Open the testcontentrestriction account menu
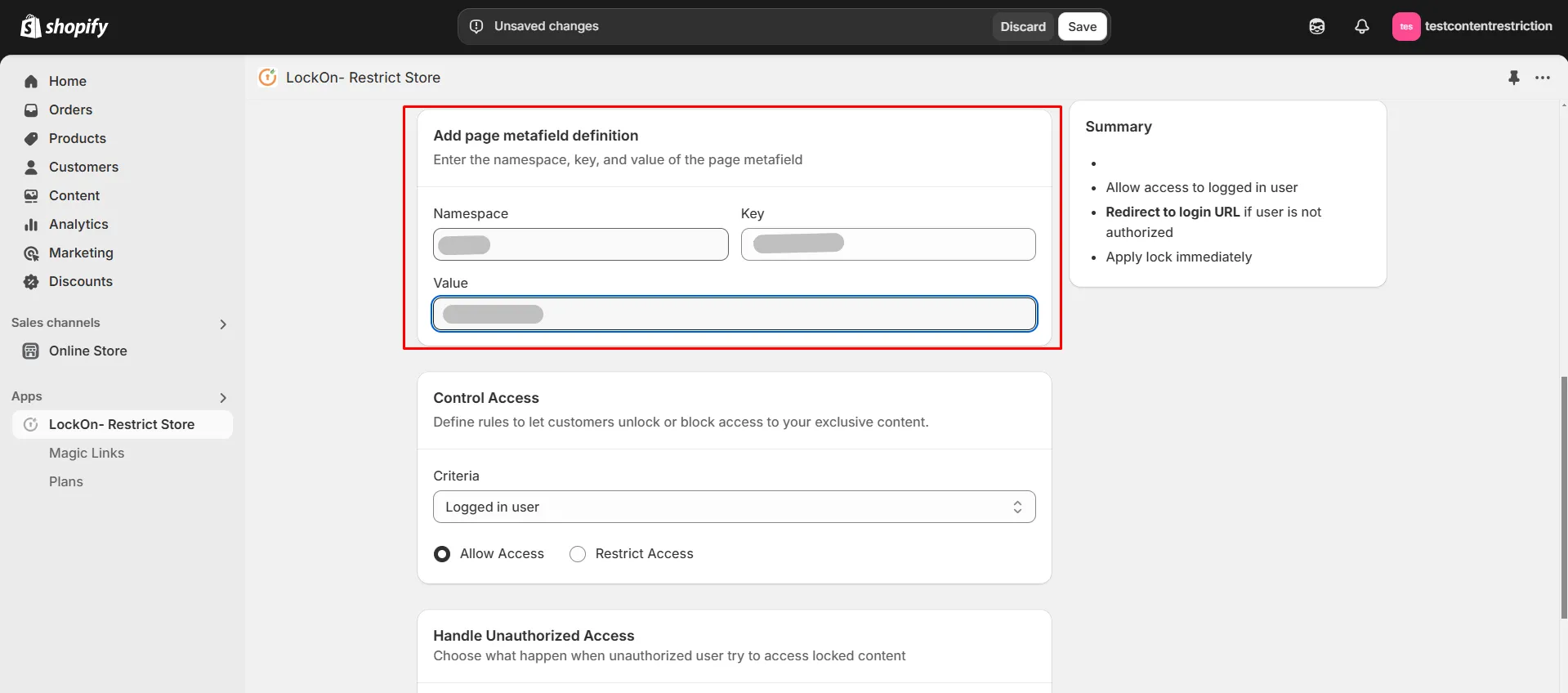The width and height of the screenshot is (1568, 693). pyautogui.click(x=1472, y=26)
